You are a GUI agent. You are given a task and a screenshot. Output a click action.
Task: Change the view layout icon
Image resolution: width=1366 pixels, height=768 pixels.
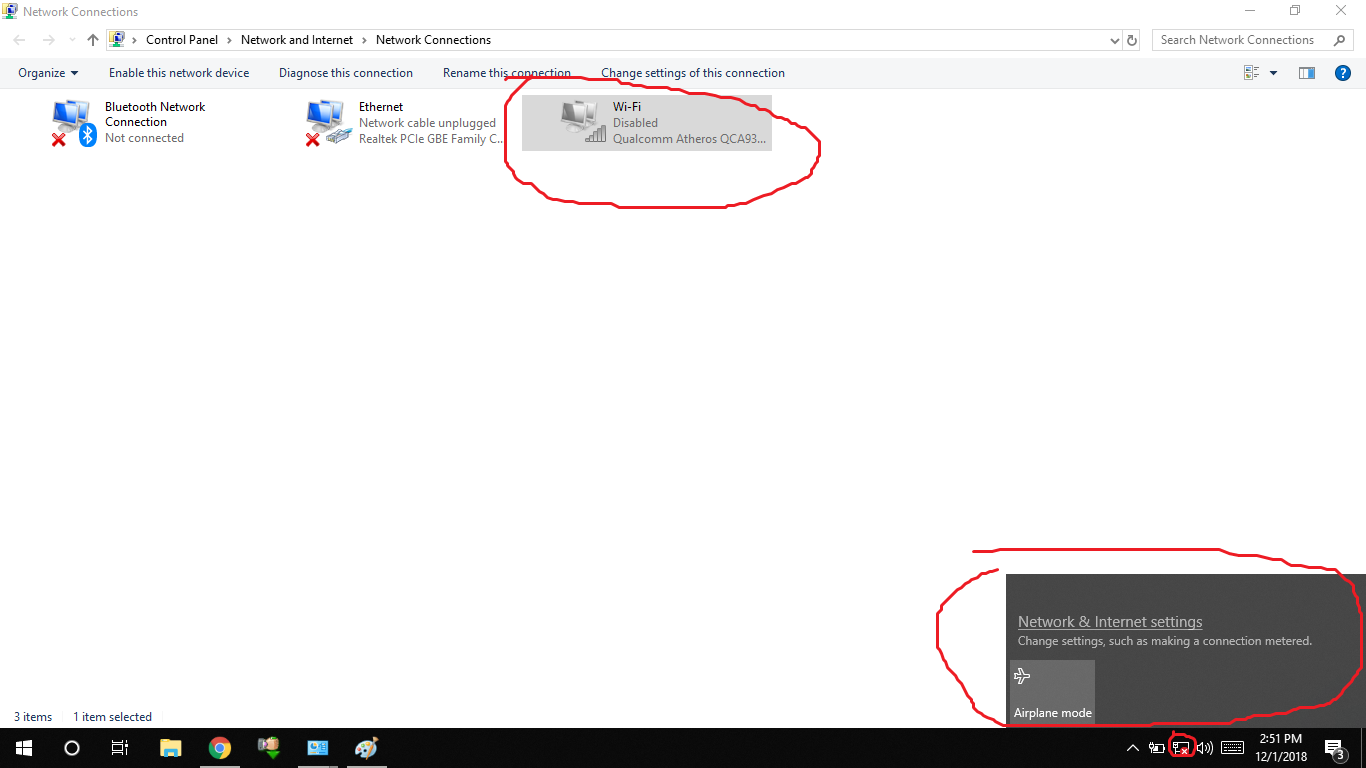(1251, 73)
